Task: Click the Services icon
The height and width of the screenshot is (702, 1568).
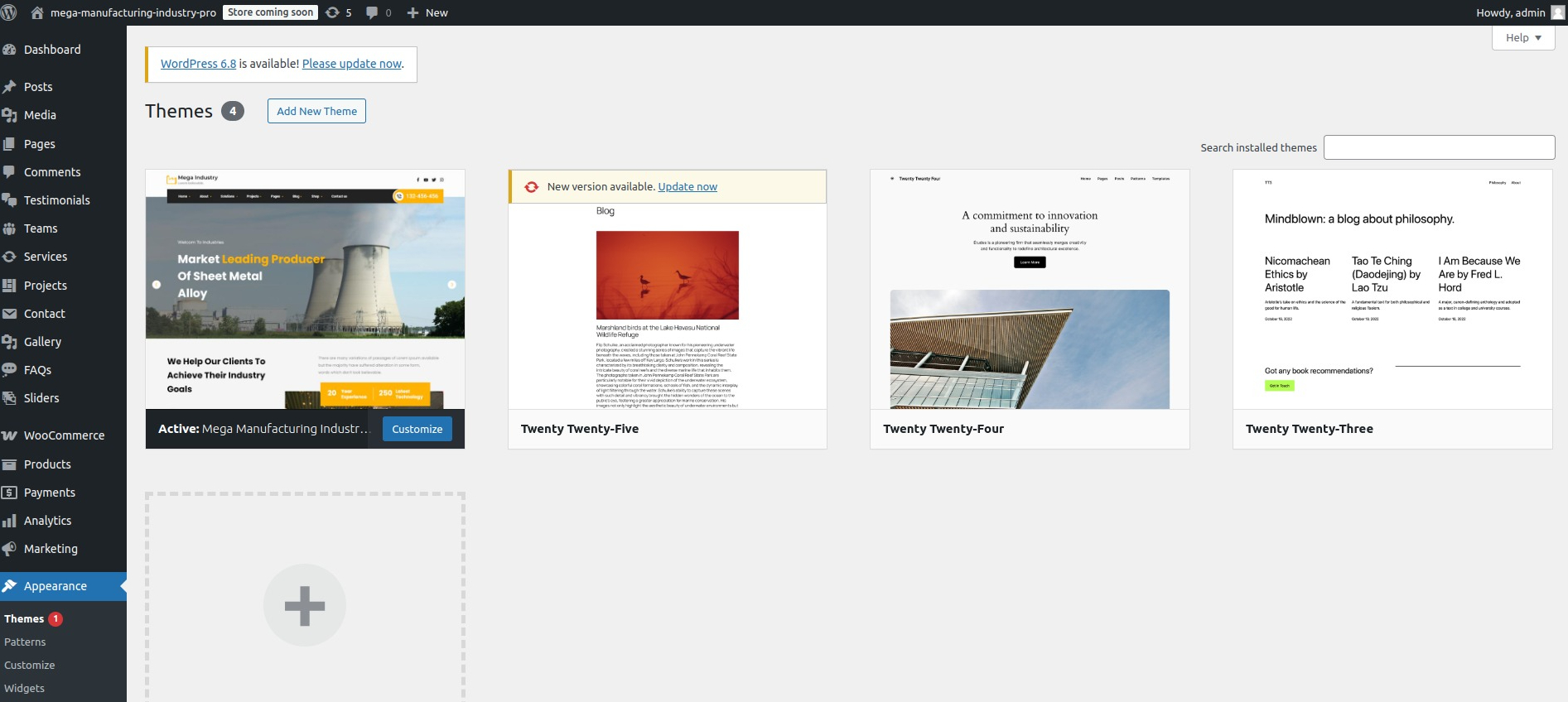Action: 10,257
